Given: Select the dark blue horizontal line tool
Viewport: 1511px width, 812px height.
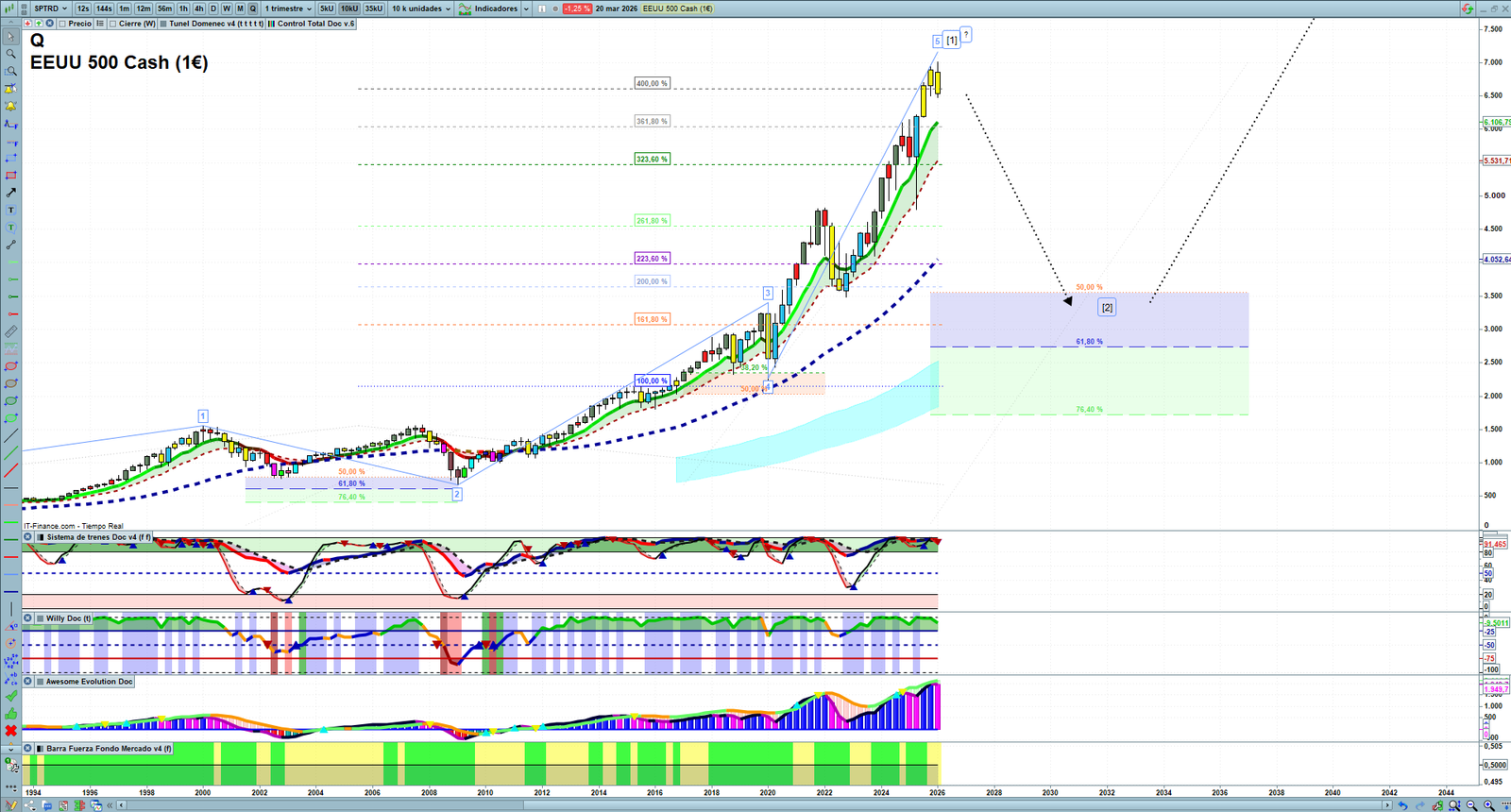Looking at the screenshot, I should point(10,591).
